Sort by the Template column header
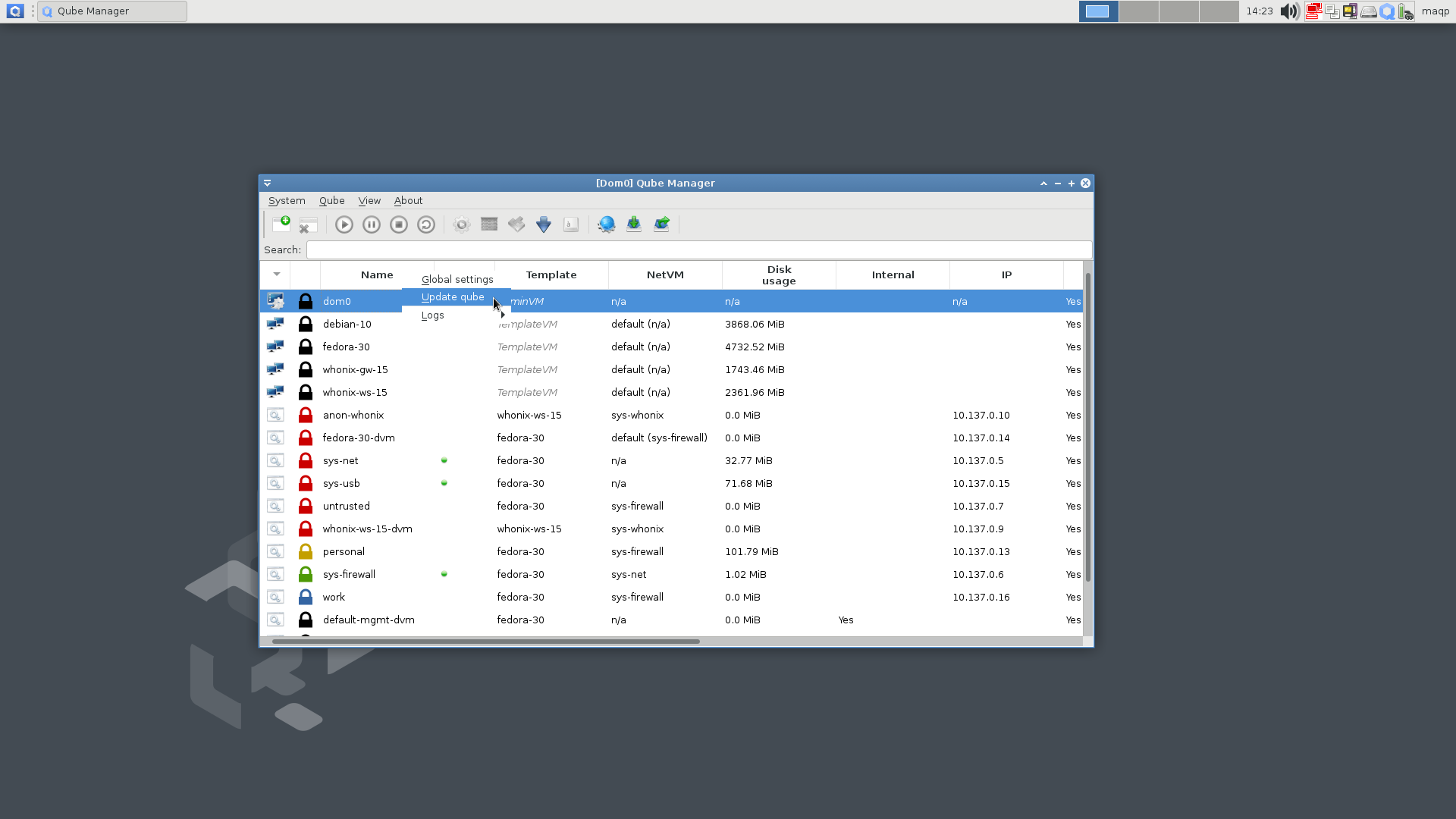The image size is (1456, 819). coord(551,275)
